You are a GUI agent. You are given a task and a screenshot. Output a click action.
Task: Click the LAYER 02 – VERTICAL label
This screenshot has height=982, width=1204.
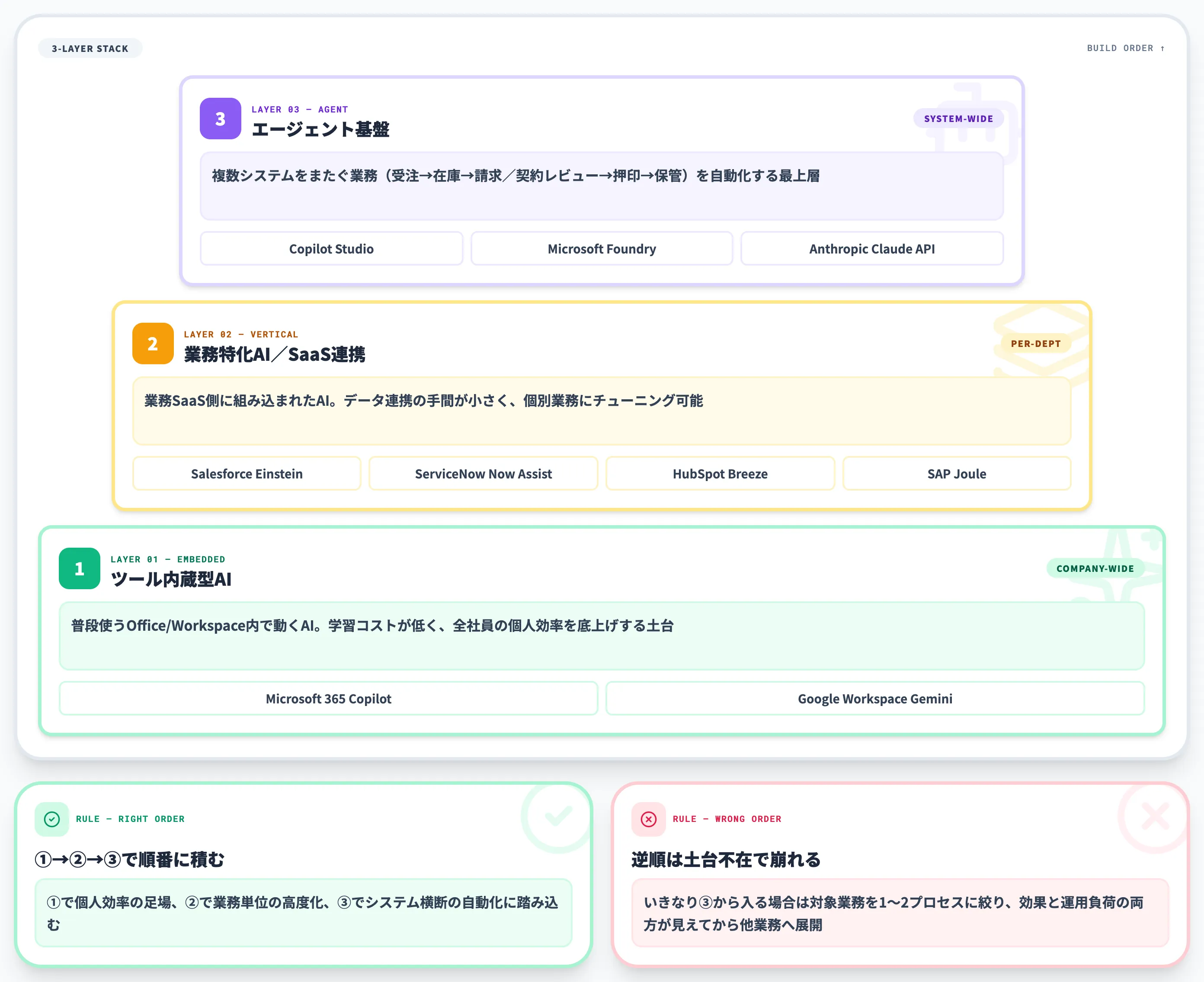click(x=241, y=334)
